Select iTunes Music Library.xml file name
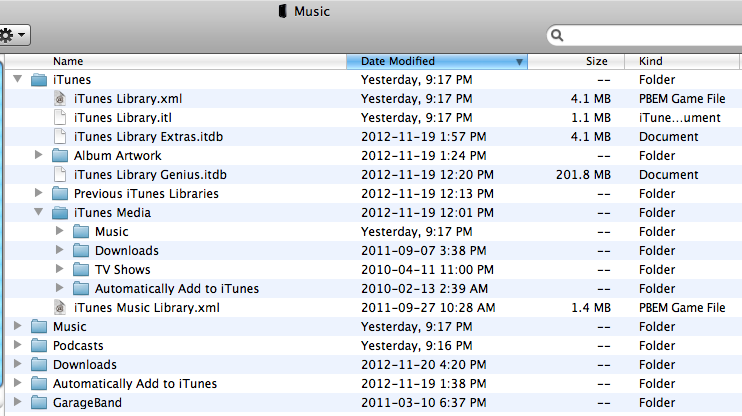Screen dimensions: 742x416 147,307
